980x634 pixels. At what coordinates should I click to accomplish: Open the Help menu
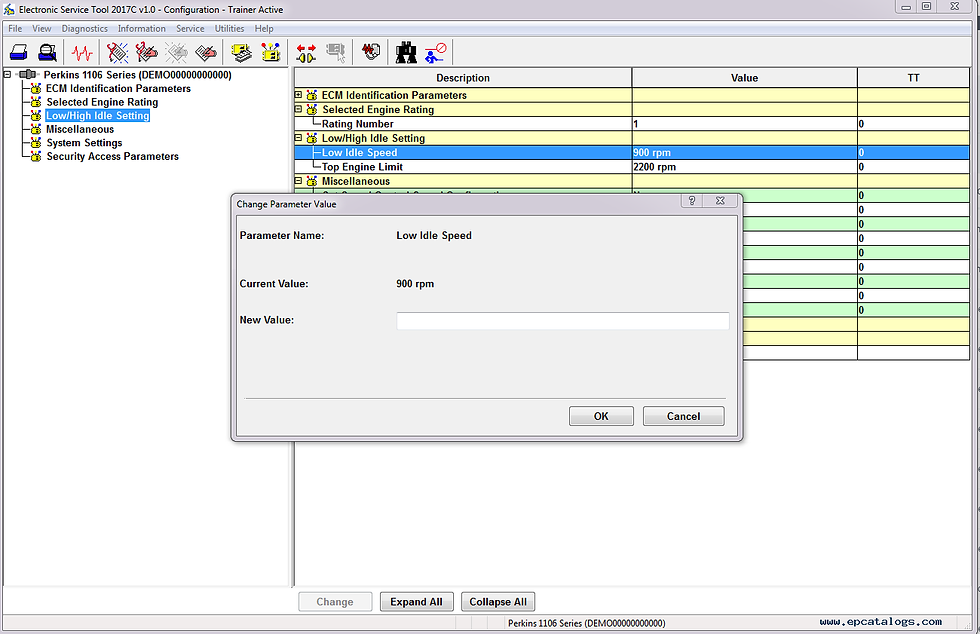tap(264, 29)
